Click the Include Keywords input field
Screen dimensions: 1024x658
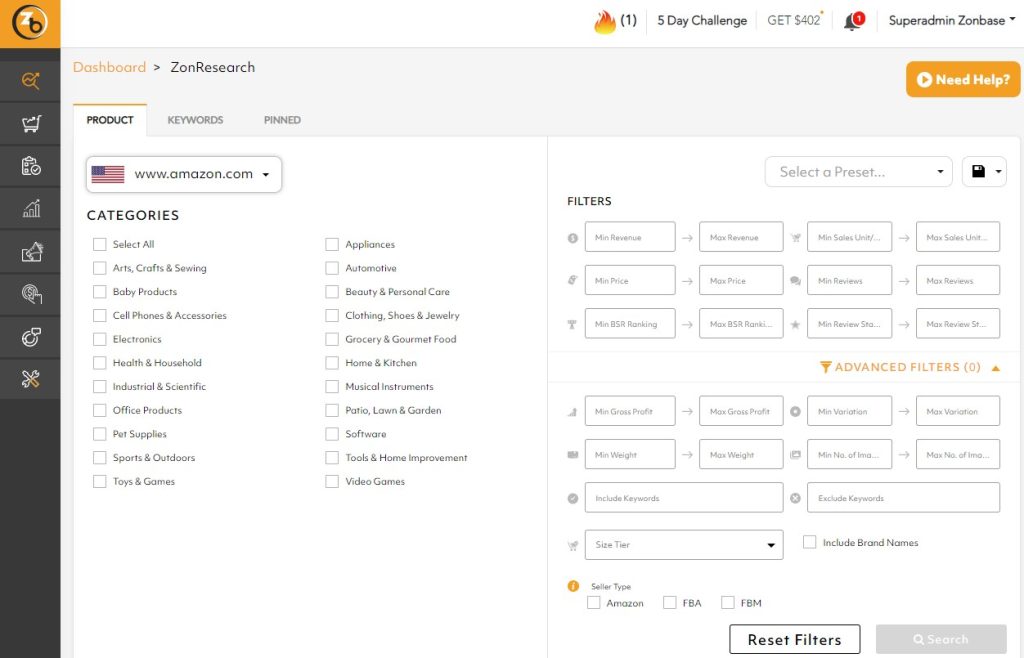point(684,498)
